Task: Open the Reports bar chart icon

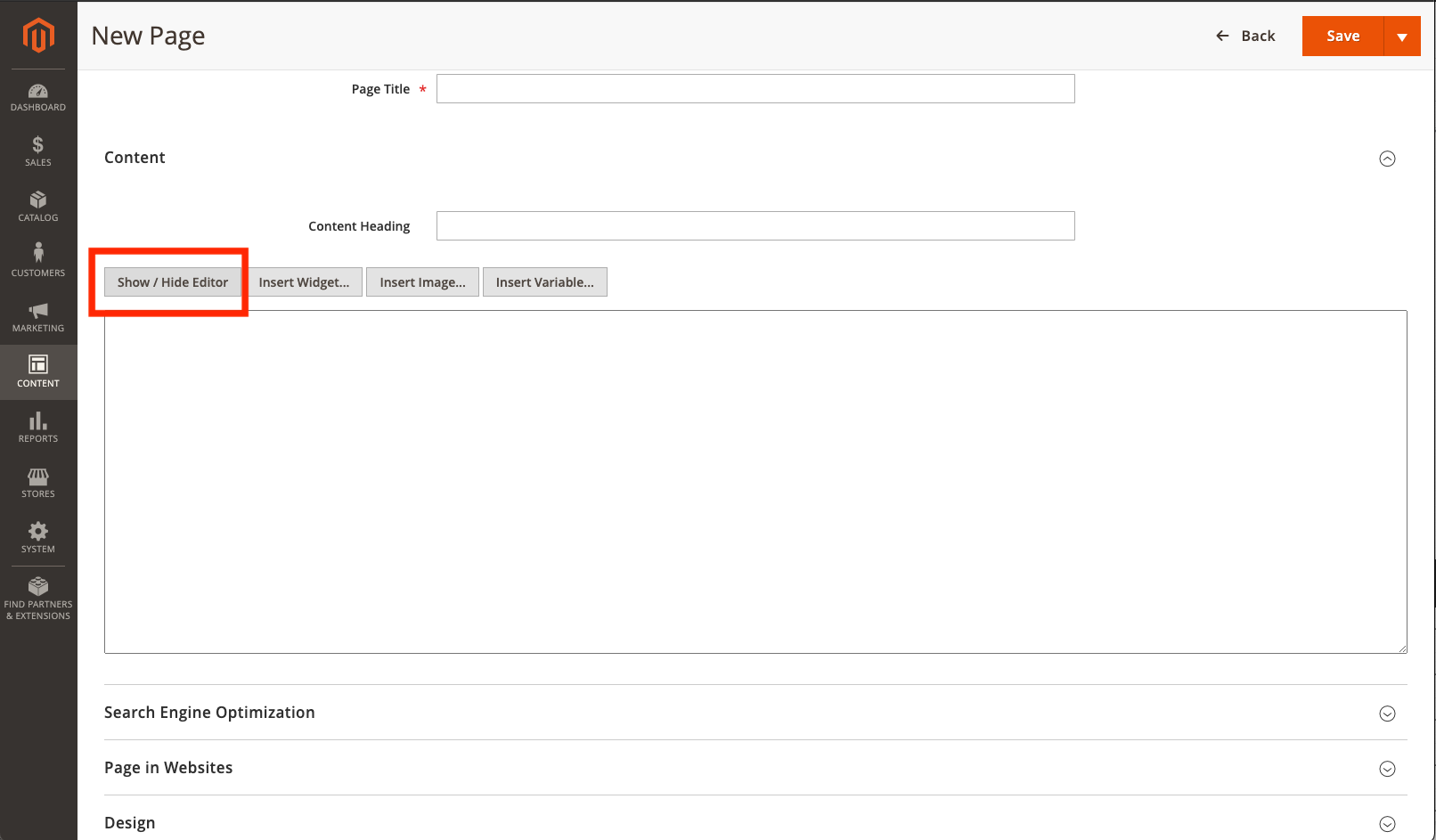Action: (38, 428)
